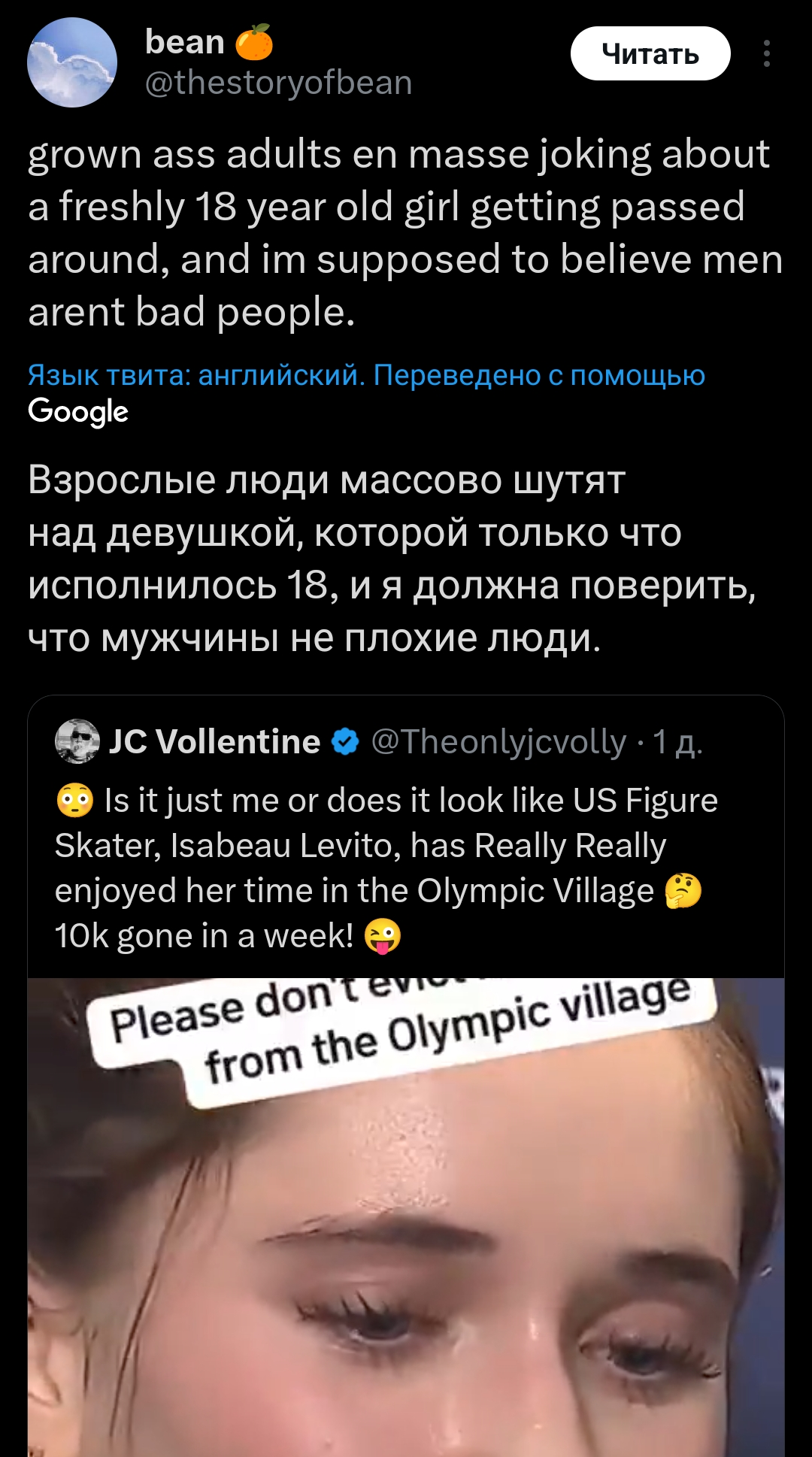Open the @Theonlyjcvolly handle
812x1457 pixels.
(x=498, y=741)
